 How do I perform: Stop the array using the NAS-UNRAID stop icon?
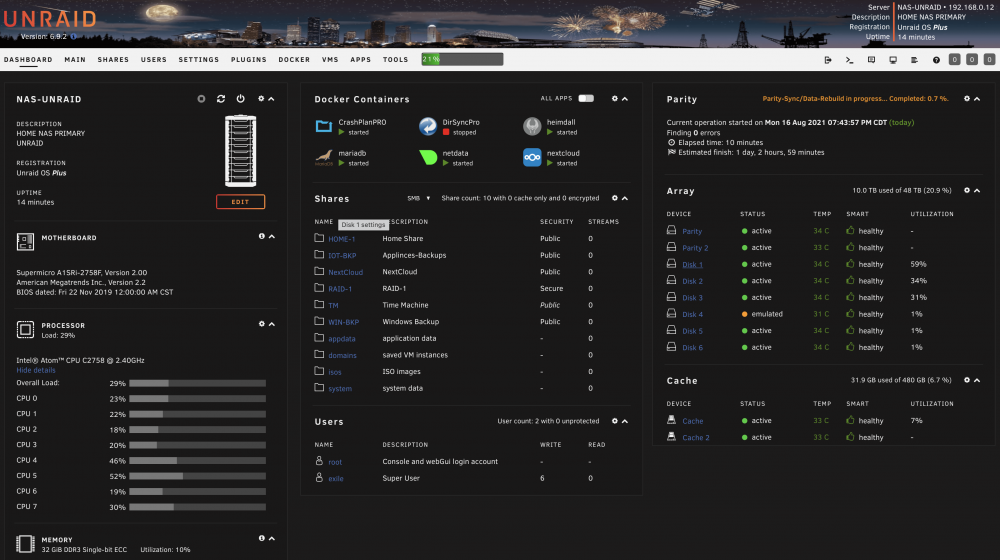201,99
